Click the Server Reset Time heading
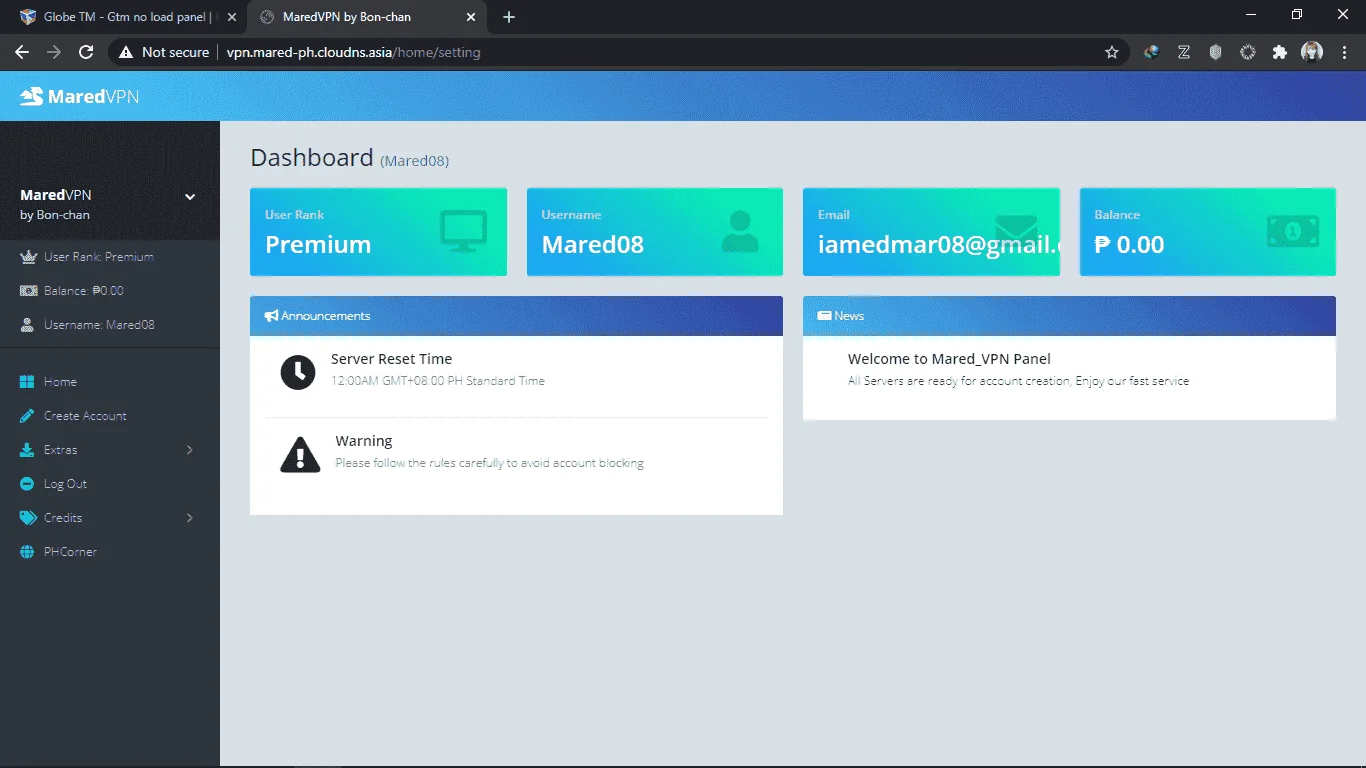 391,359
